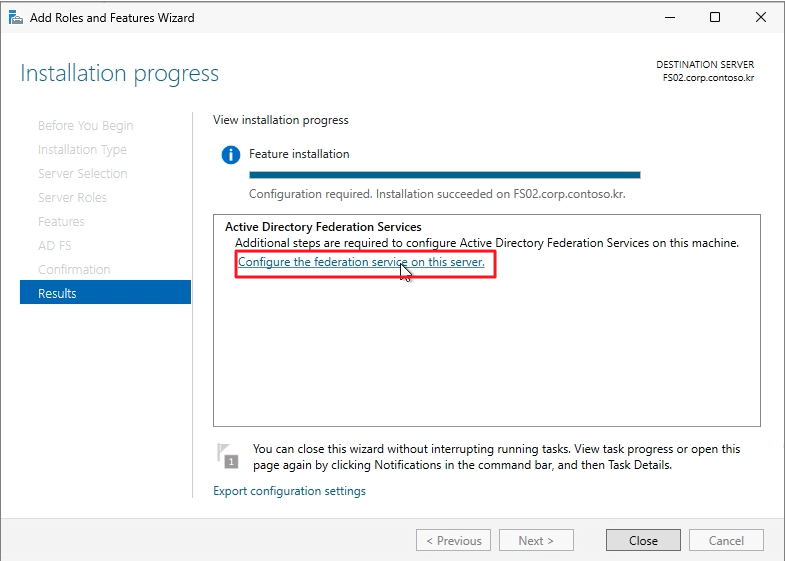Select the Confirmation step in sidebar
This screenshot has width=785, height=561.
(x=74, y=269)
